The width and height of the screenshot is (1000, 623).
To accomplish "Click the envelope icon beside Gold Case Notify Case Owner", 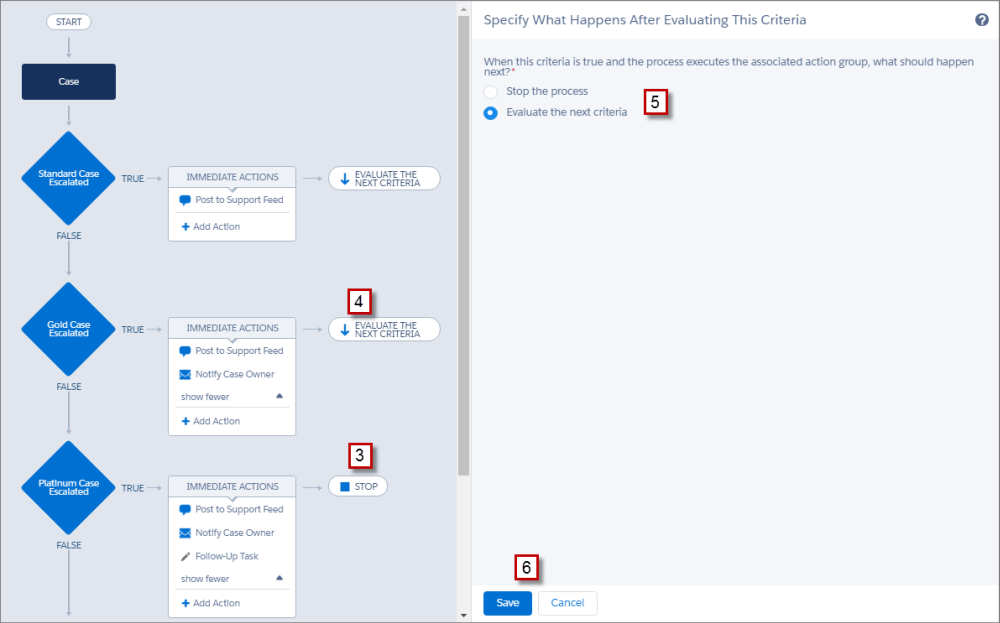I will [185, 374].
